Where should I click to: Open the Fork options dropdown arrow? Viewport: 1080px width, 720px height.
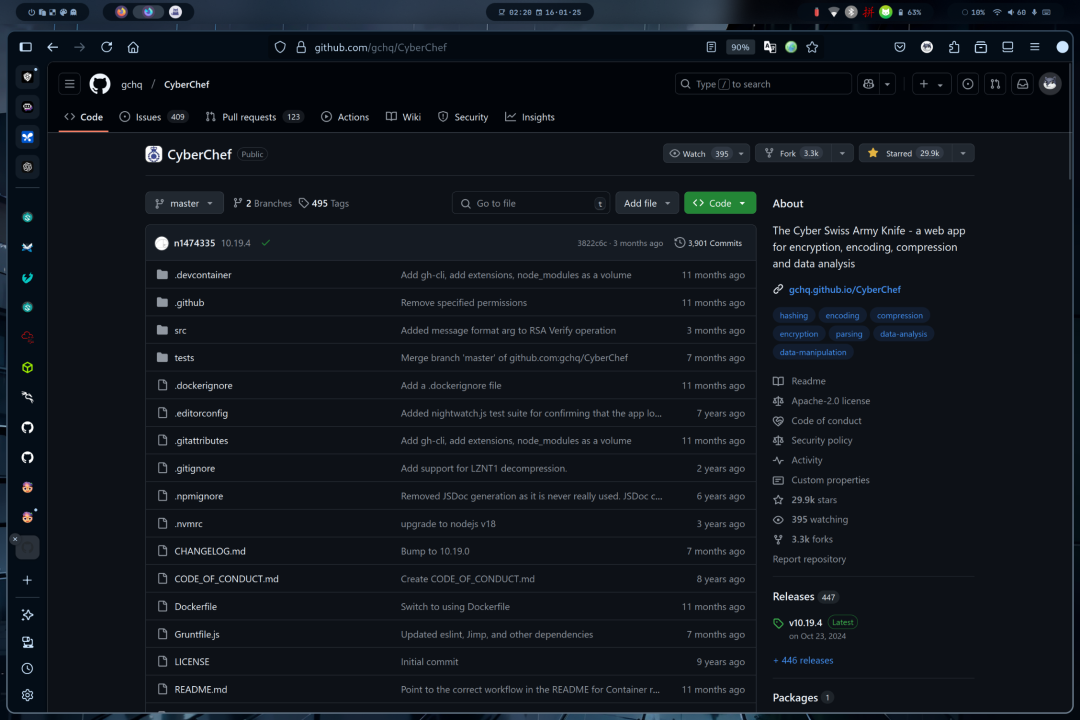842,153
